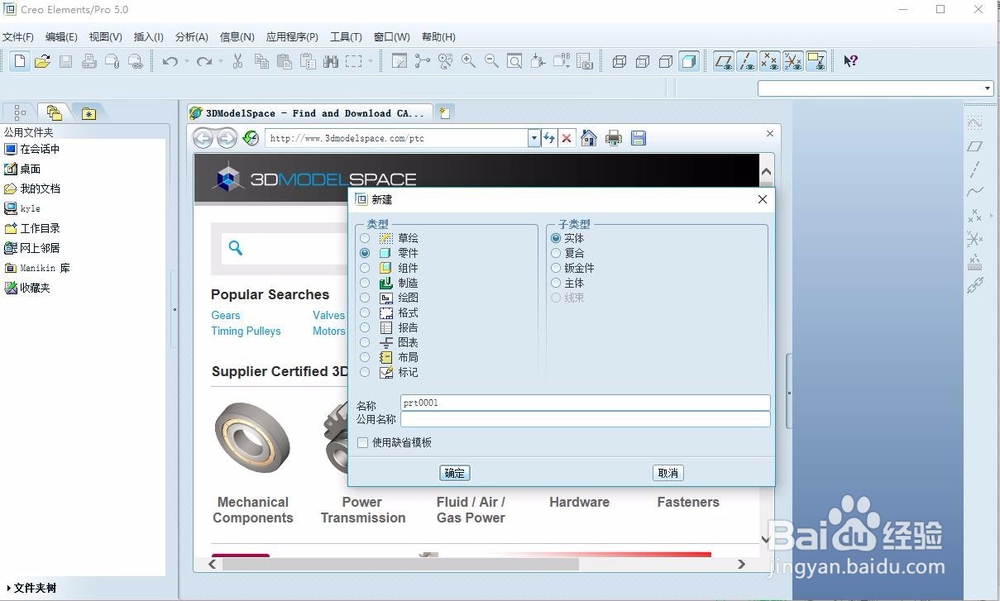1000x601 pixels.
Task: Click the Copy icon in toolbar
Action: pos(261,61)
